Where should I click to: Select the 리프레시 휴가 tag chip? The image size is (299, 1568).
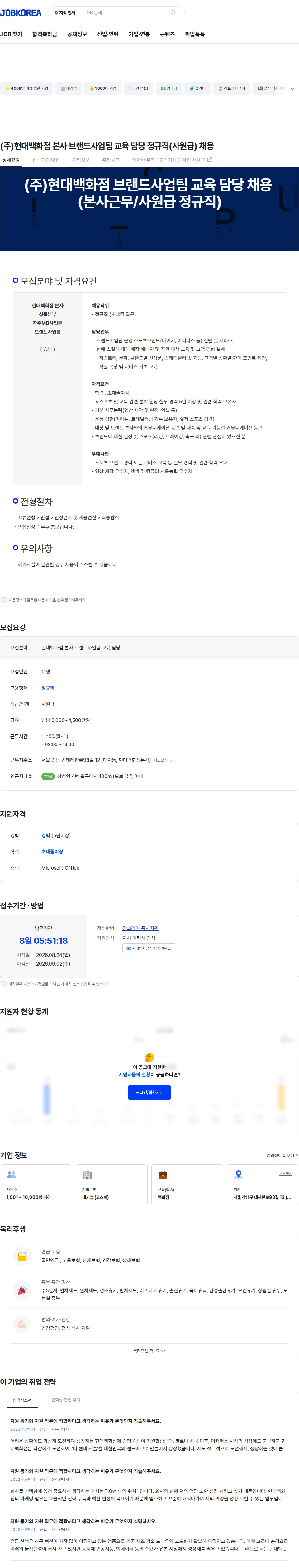coord(232,88)
